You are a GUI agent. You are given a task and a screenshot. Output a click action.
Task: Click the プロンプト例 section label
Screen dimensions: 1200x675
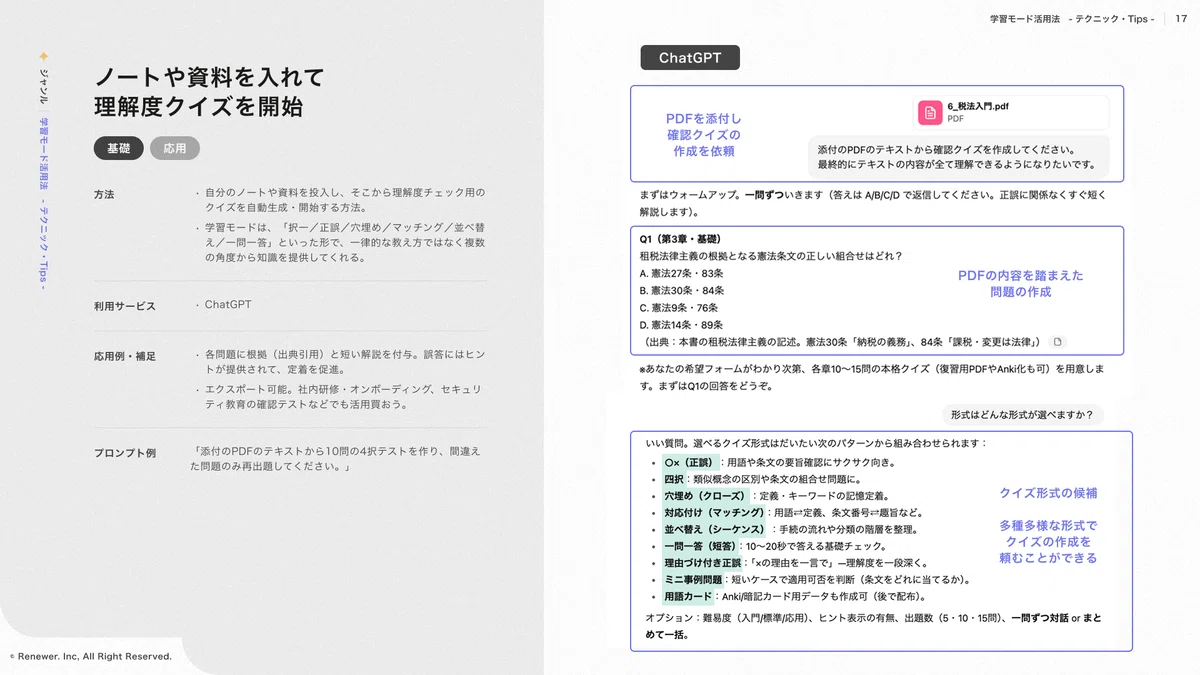(x=125, y=453)
